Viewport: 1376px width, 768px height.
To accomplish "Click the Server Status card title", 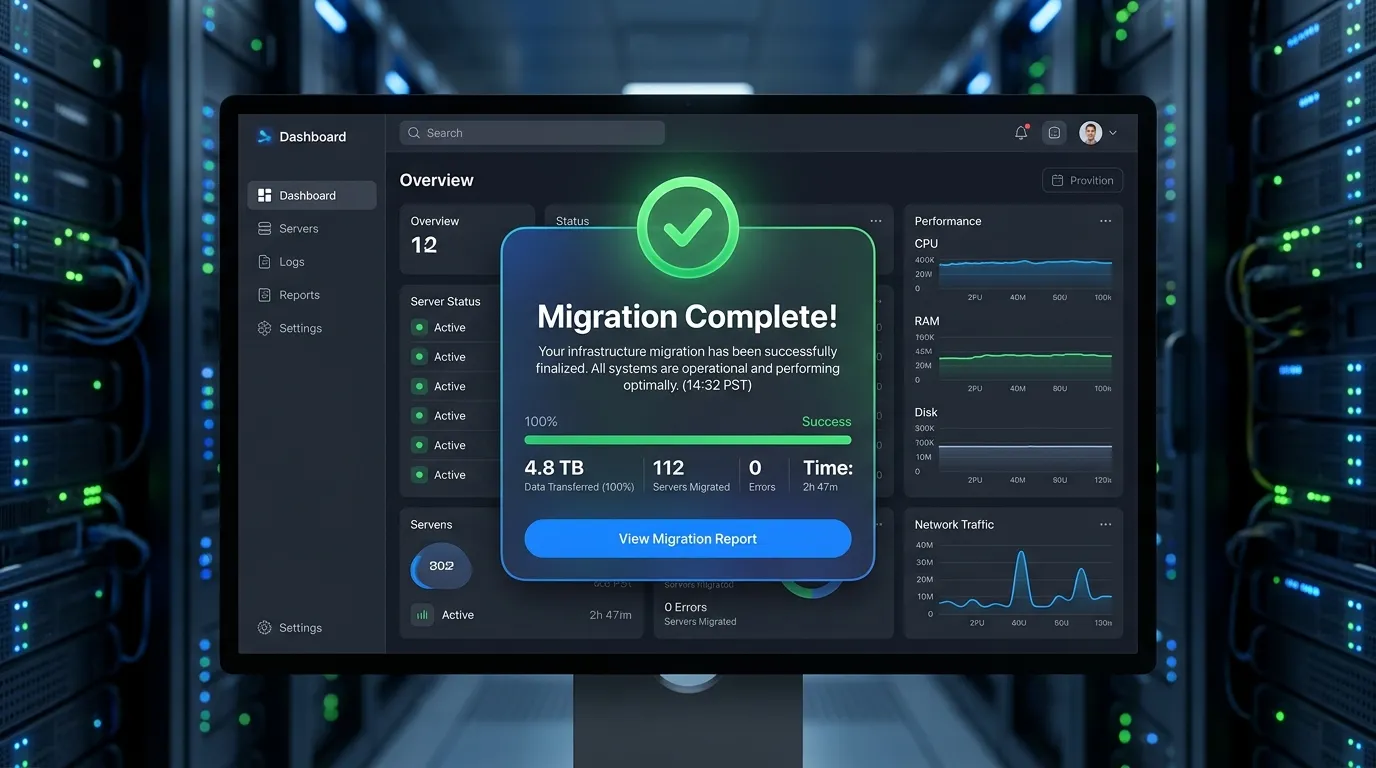I will (x=445, y=301).
